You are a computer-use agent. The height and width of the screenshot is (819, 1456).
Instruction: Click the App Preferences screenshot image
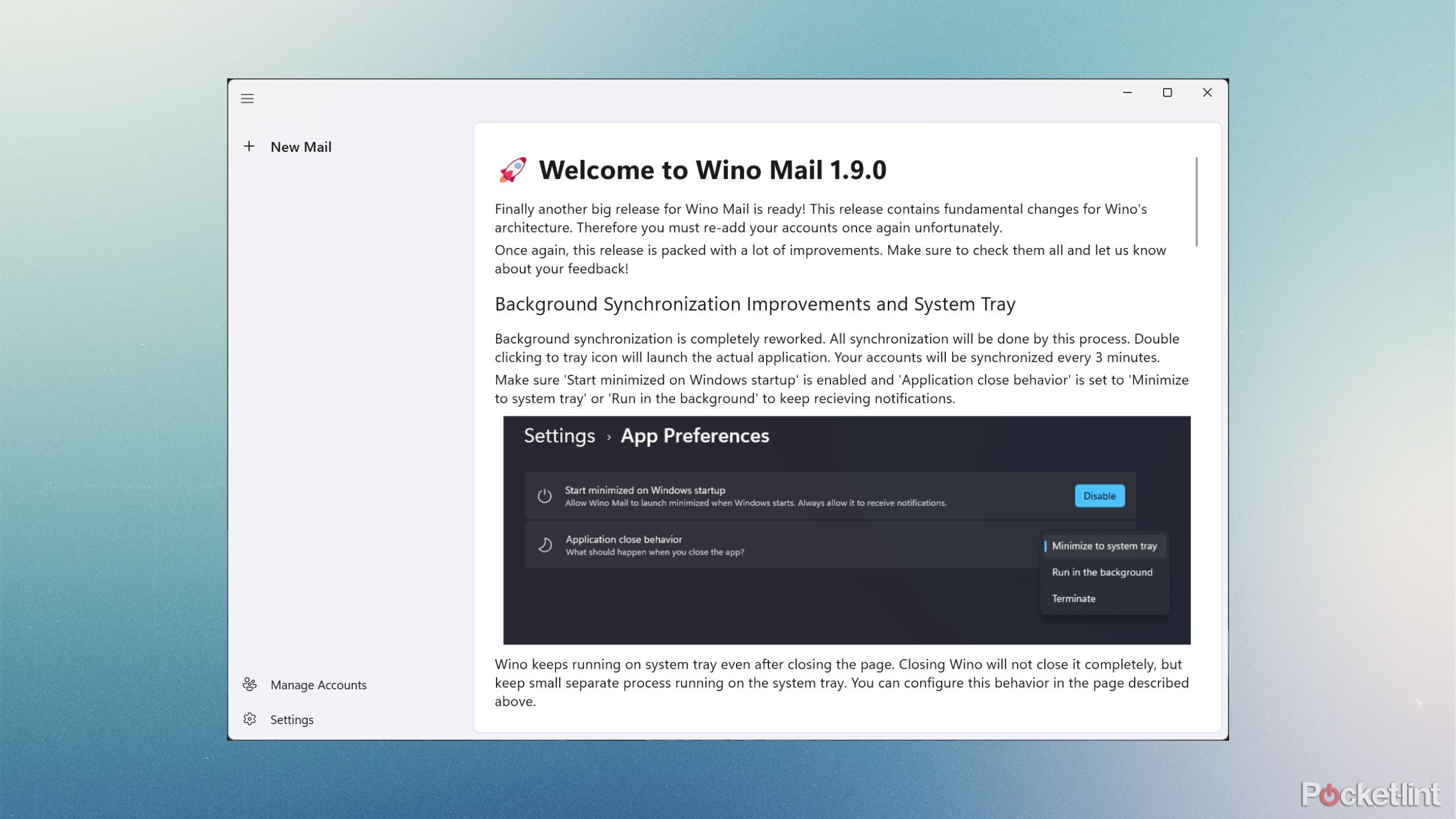(x=847, y=530)
